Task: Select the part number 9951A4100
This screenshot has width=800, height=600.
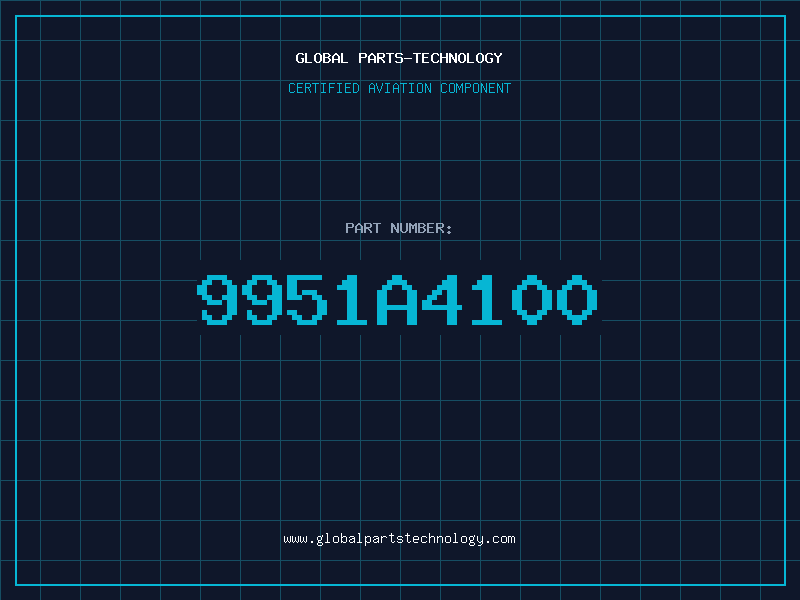Action: click(x=397, y=299)
